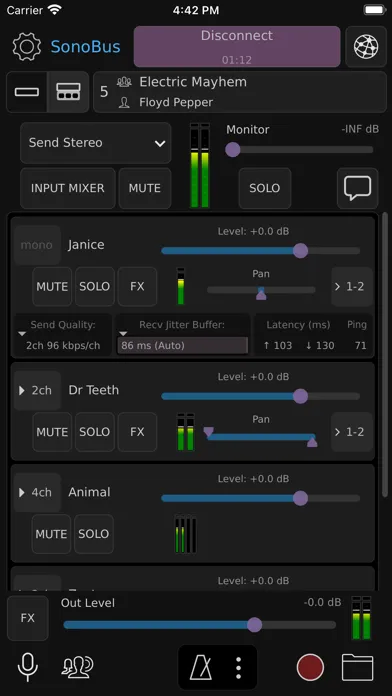Open the output FX button

point(28,618)
